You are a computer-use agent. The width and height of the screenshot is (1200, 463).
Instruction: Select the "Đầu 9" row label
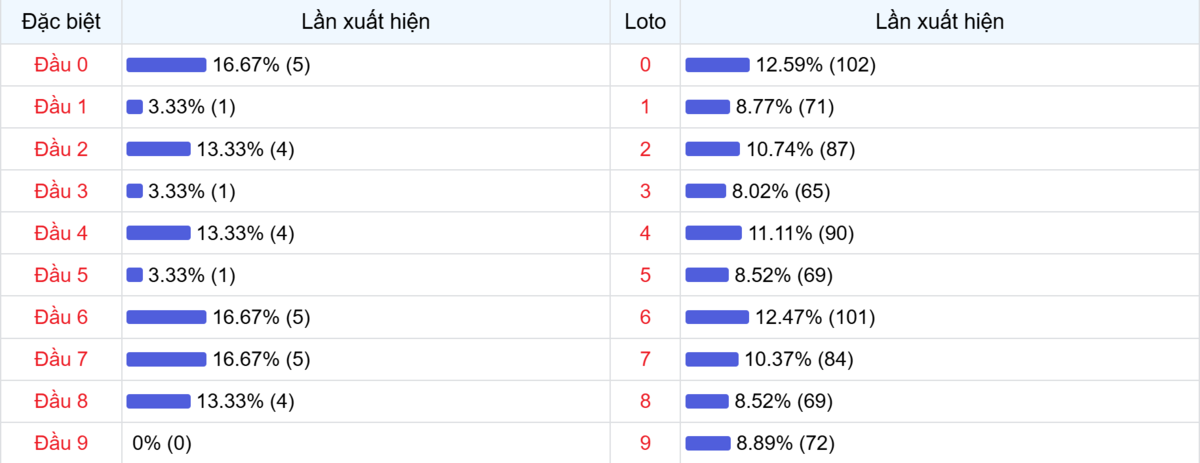[x=61, y=443]
